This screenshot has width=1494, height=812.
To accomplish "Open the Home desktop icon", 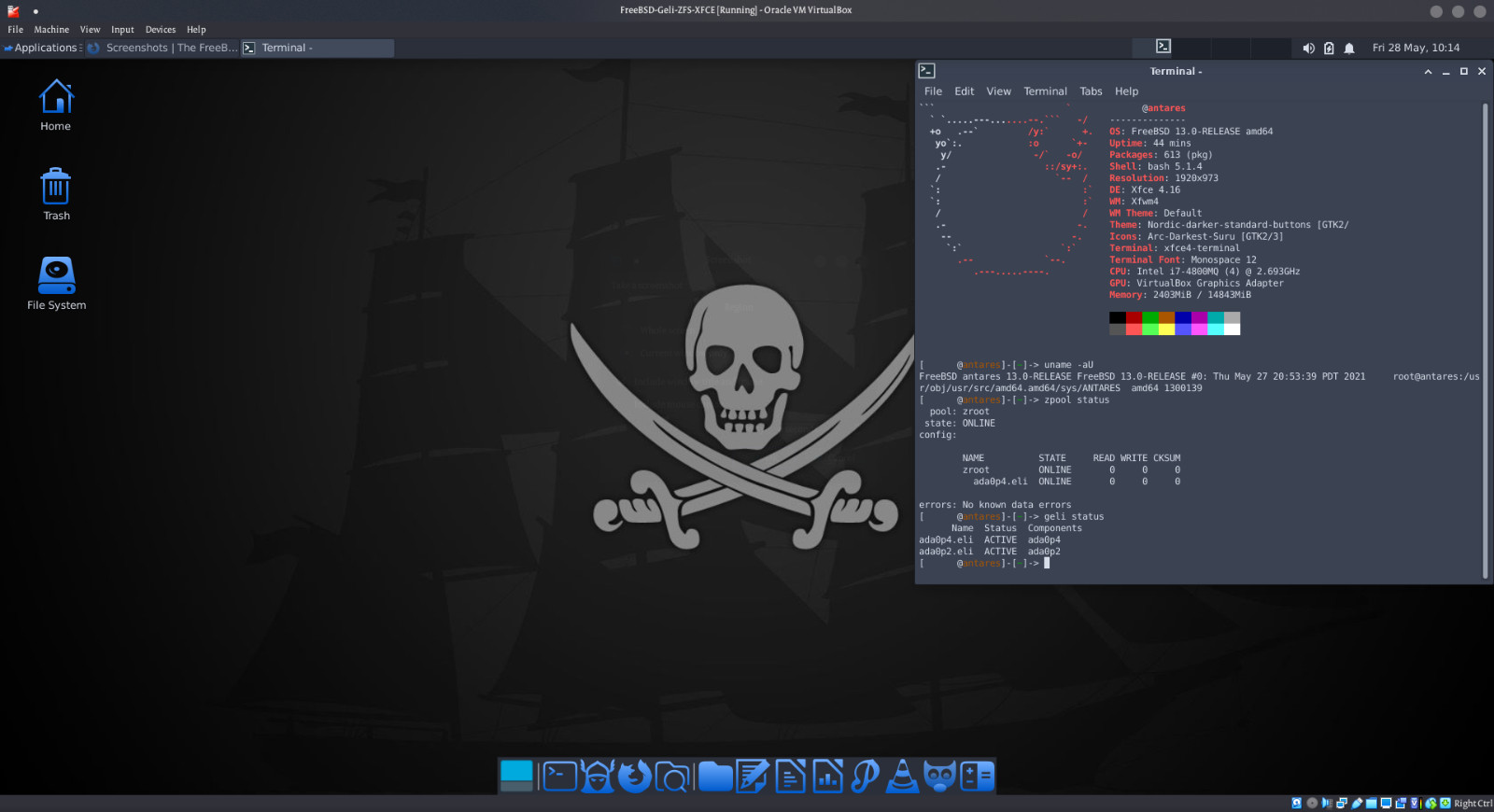I will pyautogui.click(x=56, y=105).
